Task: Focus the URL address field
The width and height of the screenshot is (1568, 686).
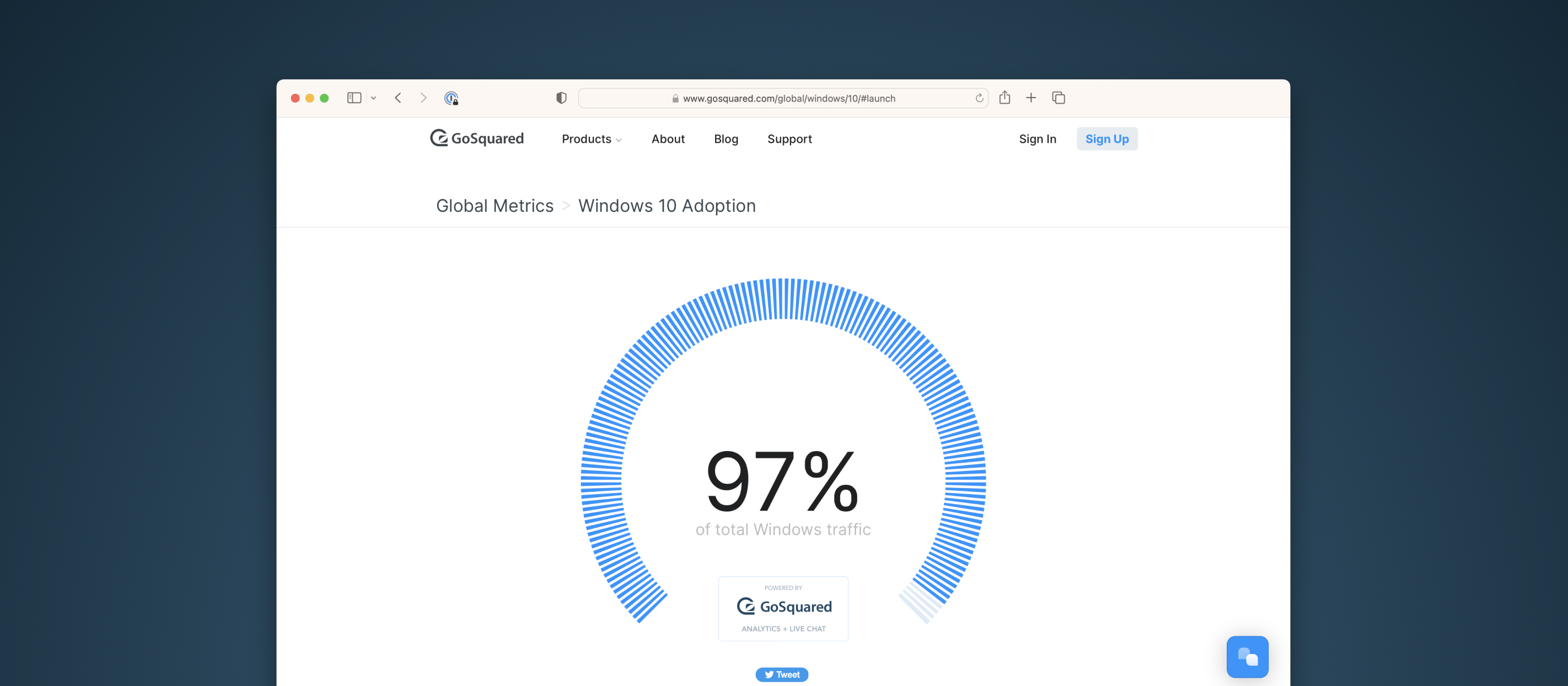Action: tap(783, 98)
